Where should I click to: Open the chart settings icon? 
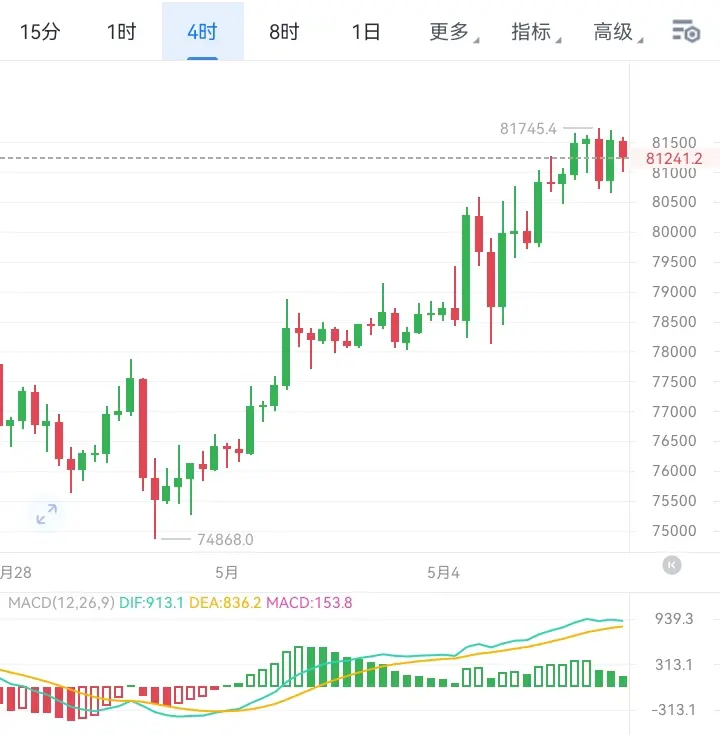pyautogui.click(x=686, y=31)
